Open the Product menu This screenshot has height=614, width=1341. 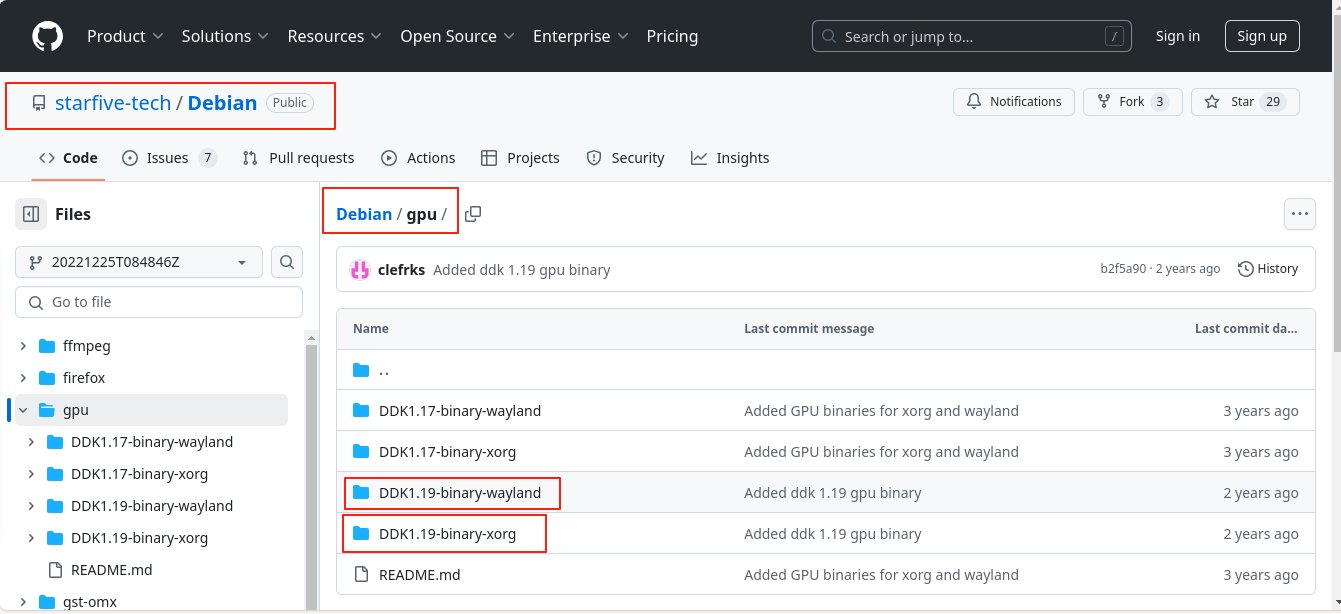tap(125, 36)
